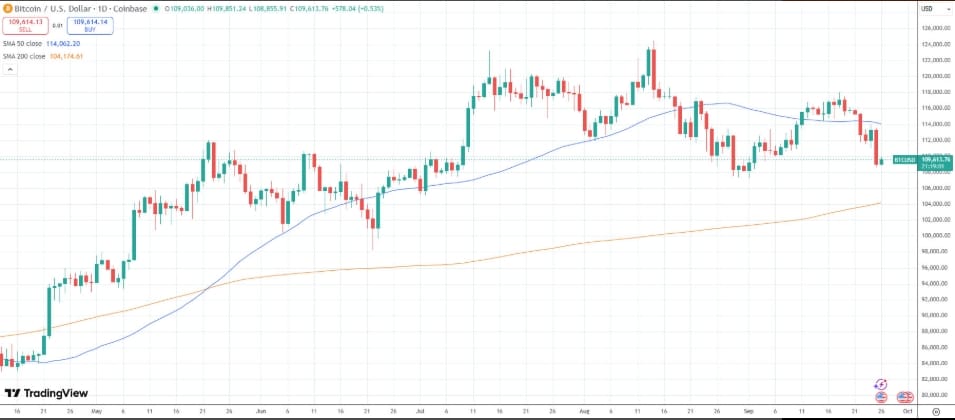Image resolution: width=955 pixels, height=420 pixels.
Task: Open US flag economic event near 26
Action: pos(880,397)
